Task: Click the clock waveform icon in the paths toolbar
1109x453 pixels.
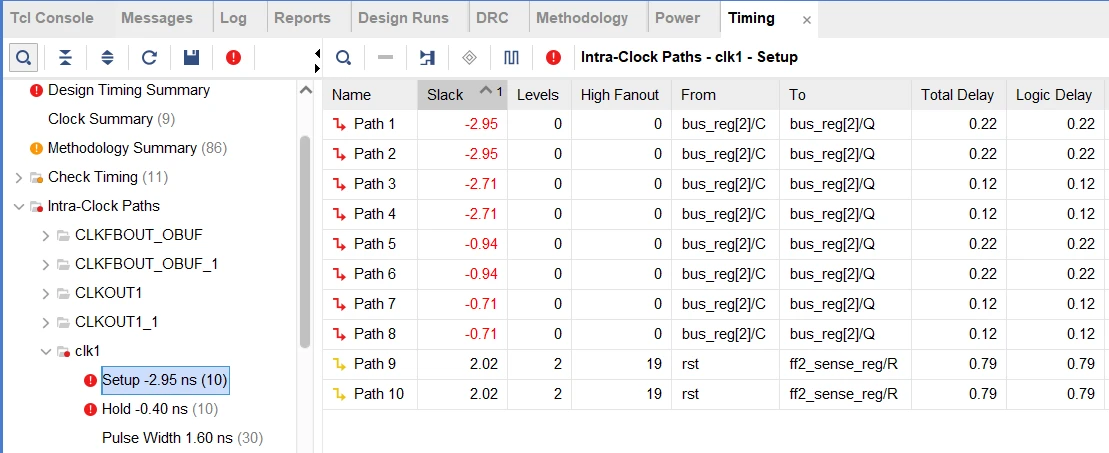Action: (x=511, y=57)
